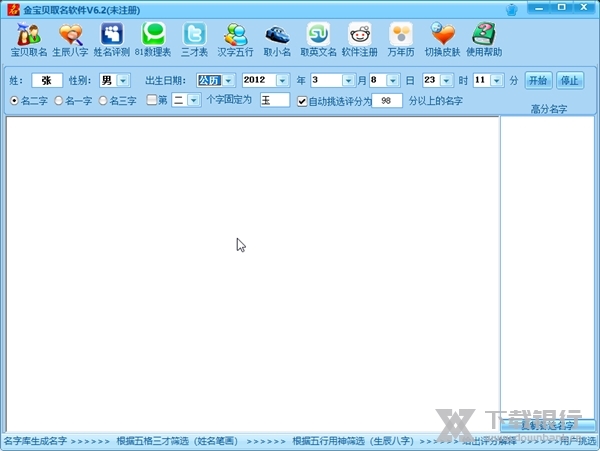Open the 万年历 perpetual calendar
600x451 pixels.
[x=401, y=40]
